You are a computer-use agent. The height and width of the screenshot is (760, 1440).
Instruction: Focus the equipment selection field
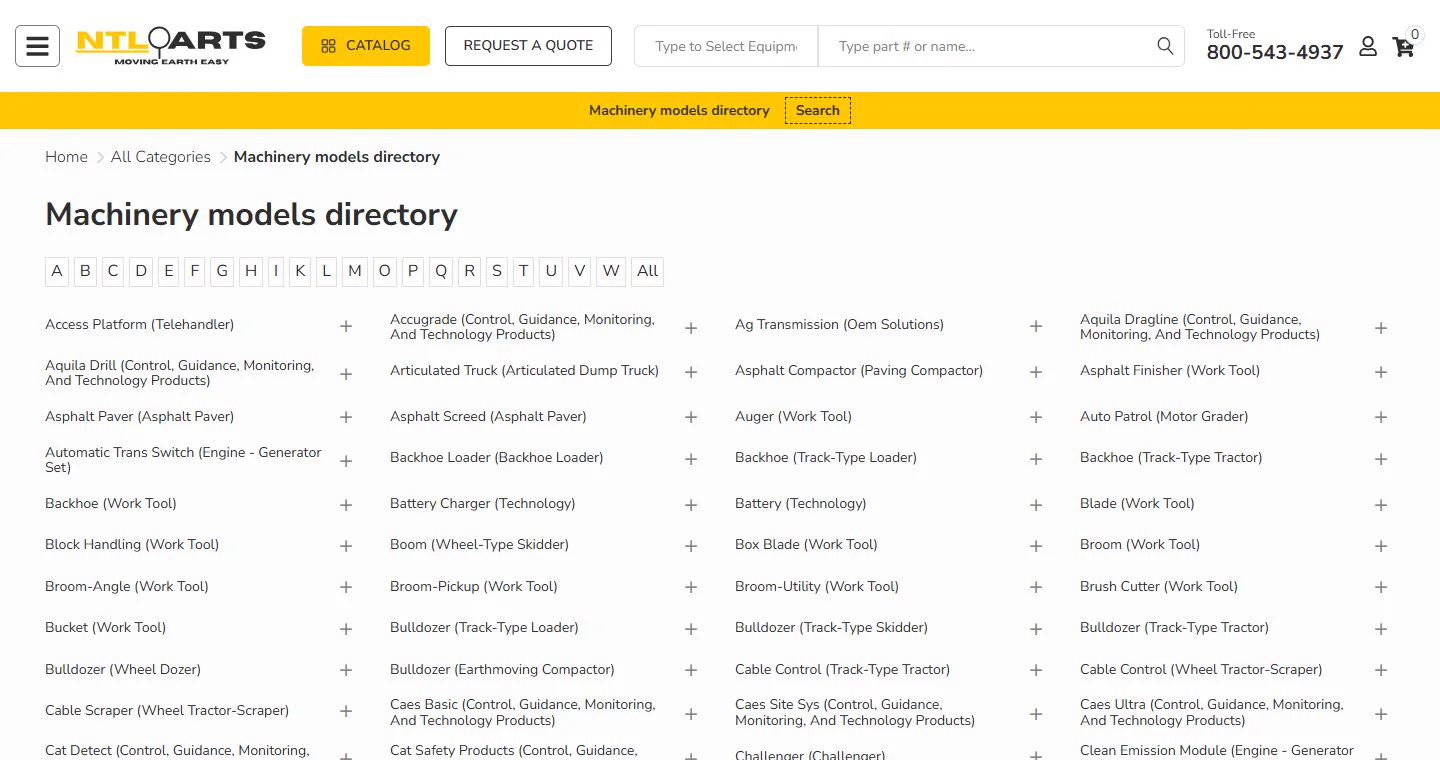(x=726, y=46)
